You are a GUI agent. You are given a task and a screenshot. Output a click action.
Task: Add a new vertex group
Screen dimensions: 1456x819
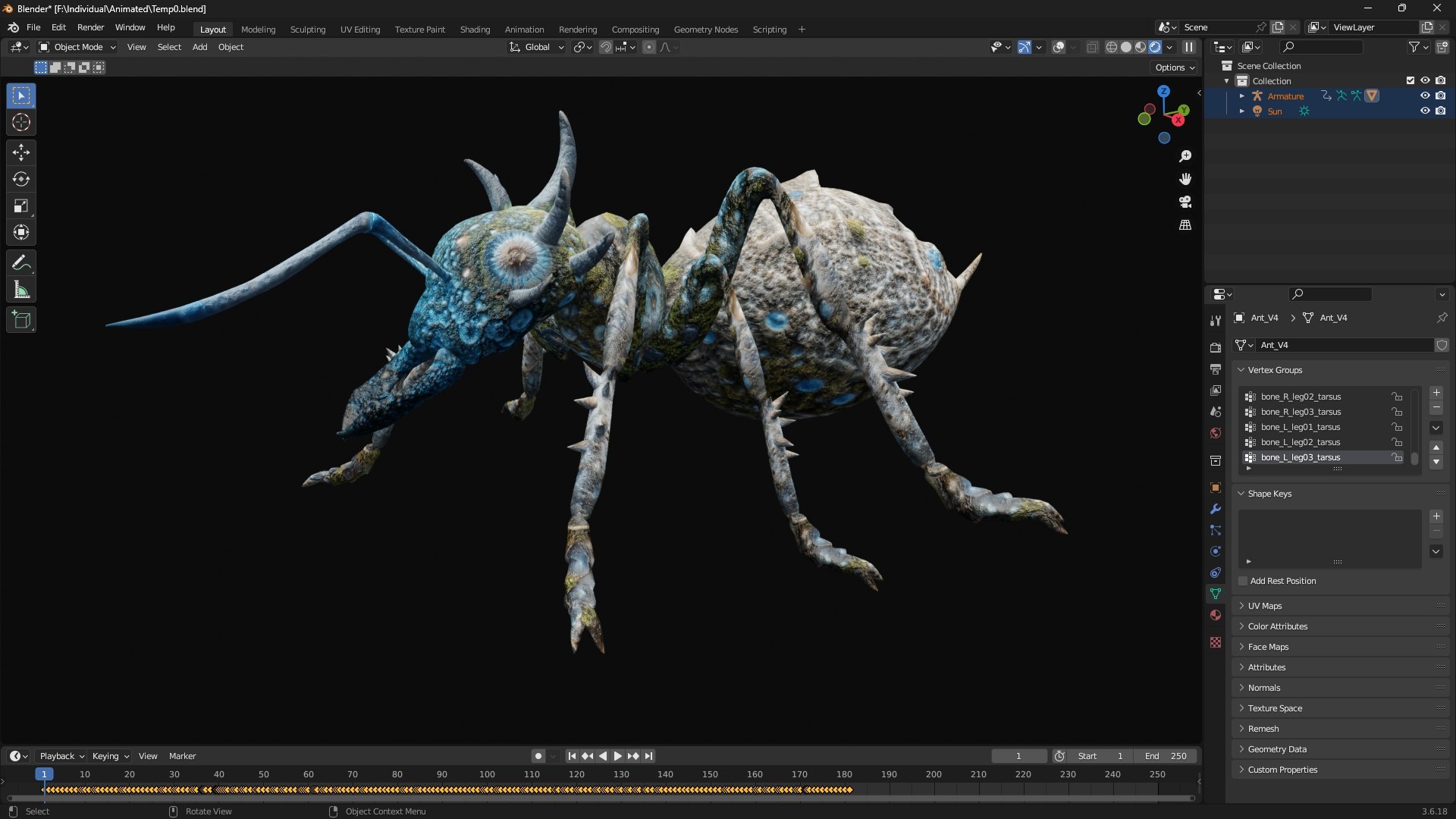1436,393
